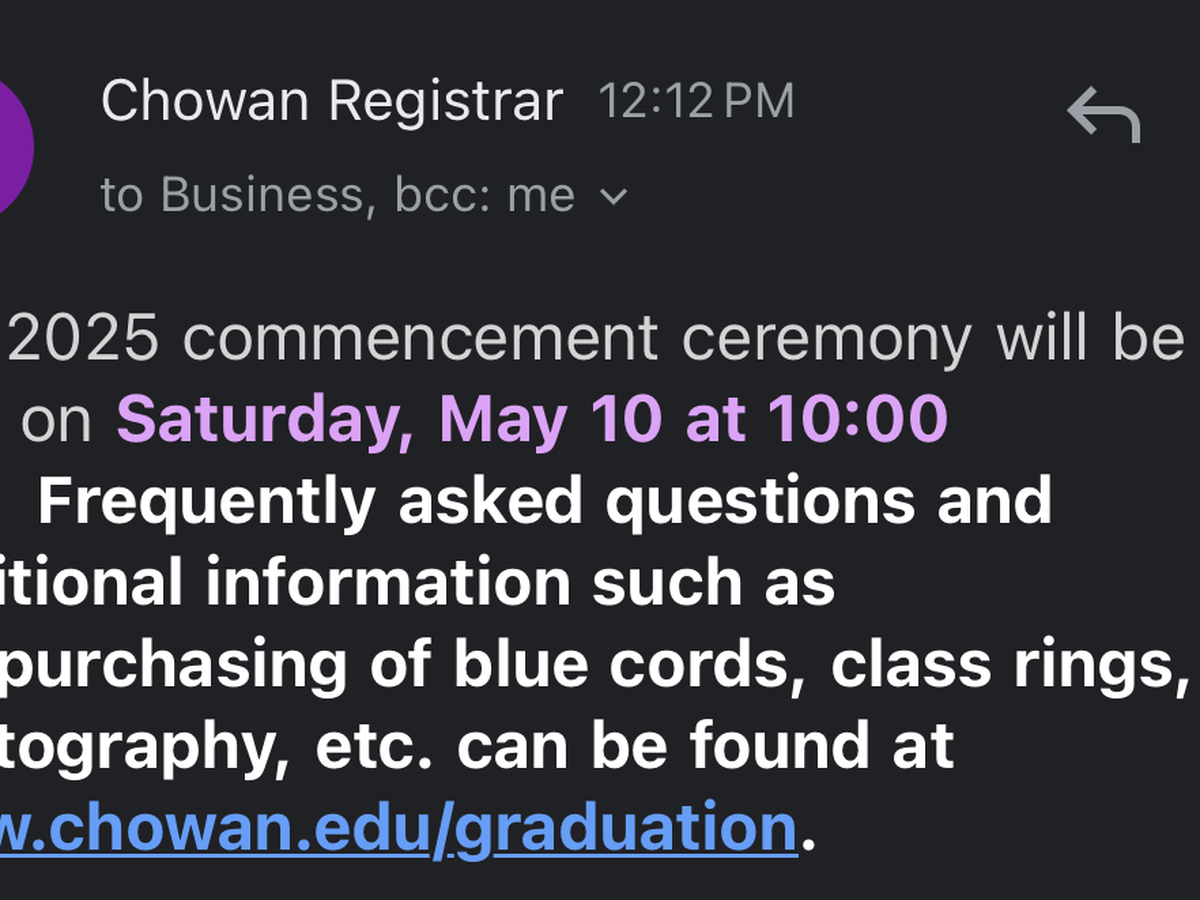Click the word "purchasing" in body

[174, 664]
